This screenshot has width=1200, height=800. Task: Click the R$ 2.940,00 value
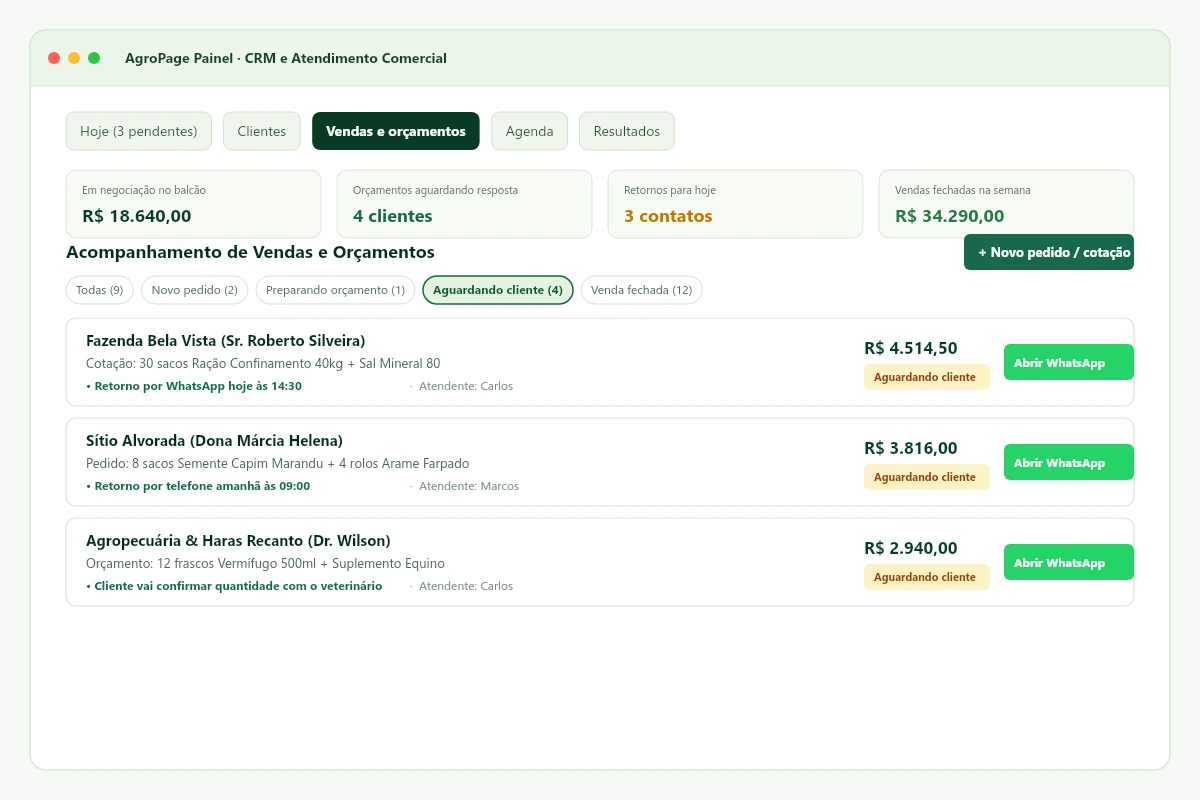pyautogui.click(x=911, y=548)
